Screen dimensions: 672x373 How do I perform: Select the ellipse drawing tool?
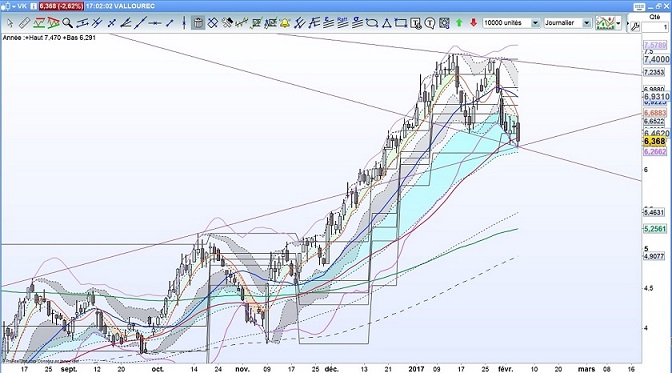(x=372, y=23)
